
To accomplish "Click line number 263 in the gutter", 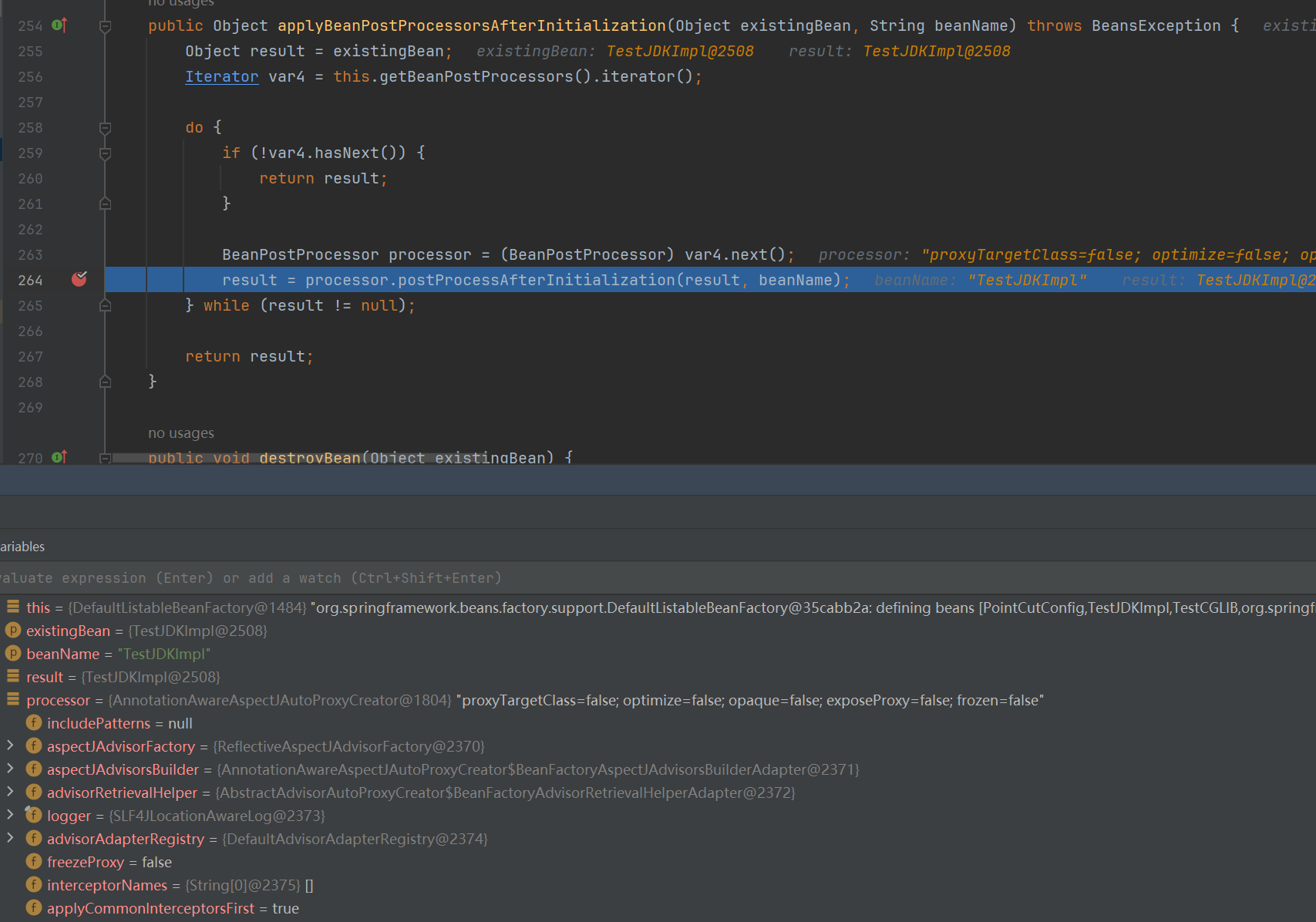I will pyautogui.click(x=30, y=254).
